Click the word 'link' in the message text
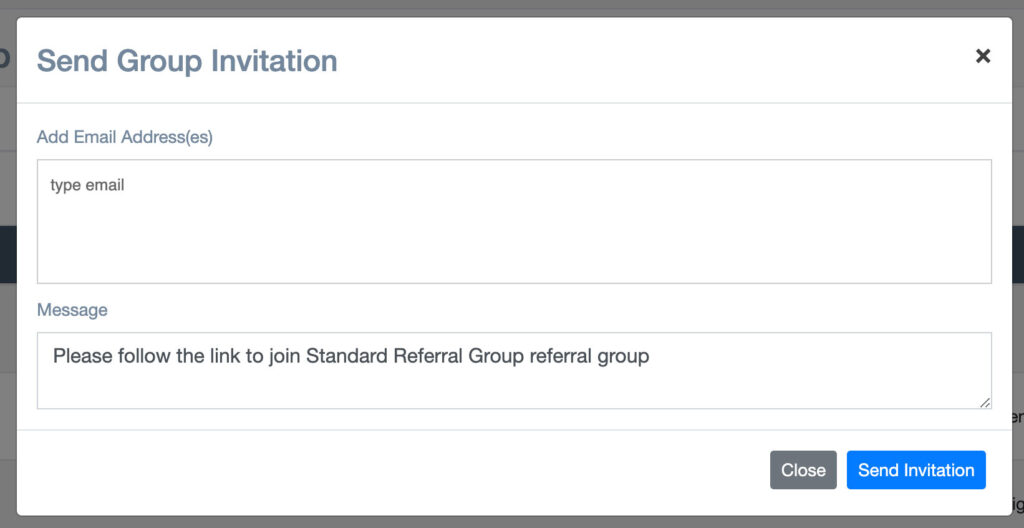The height and width of the screenshot is (528, 1024). 229,356
